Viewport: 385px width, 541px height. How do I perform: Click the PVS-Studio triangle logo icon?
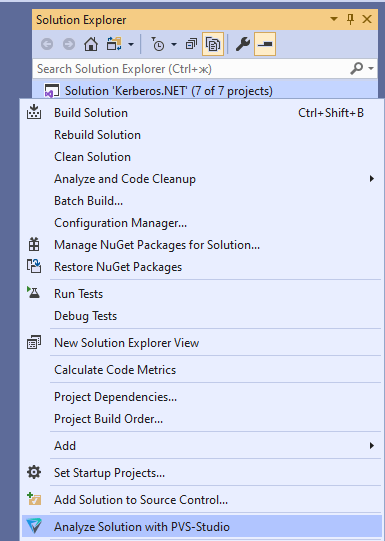(34, 527)
